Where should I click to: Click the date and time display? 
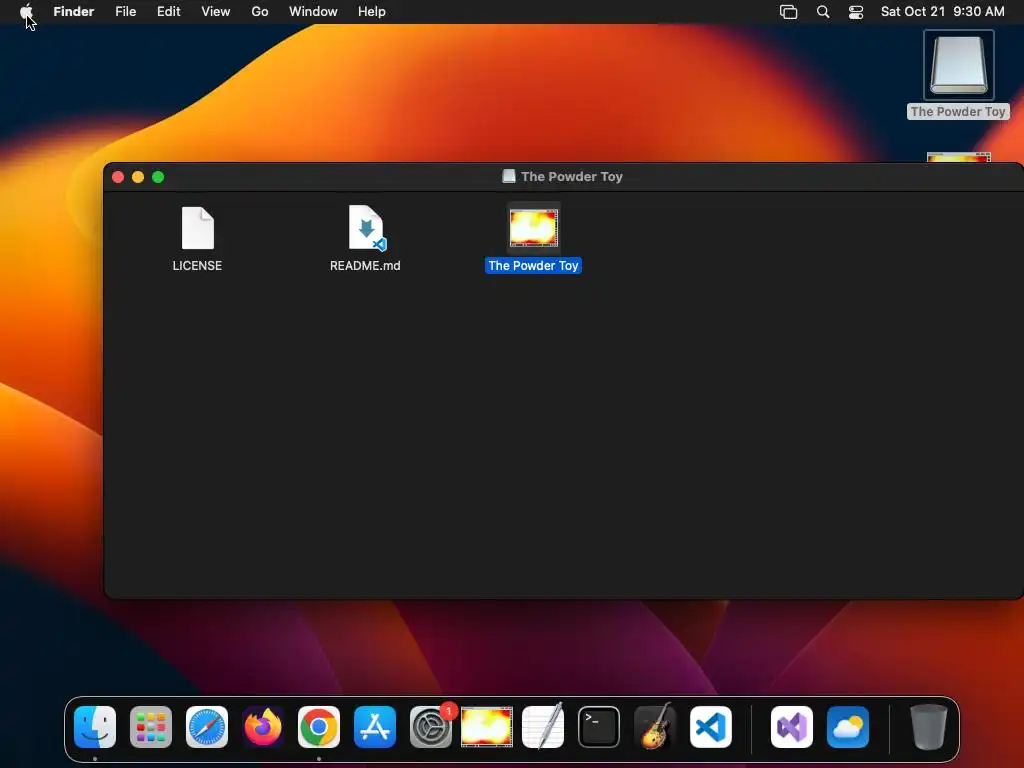tap(942, 12)
